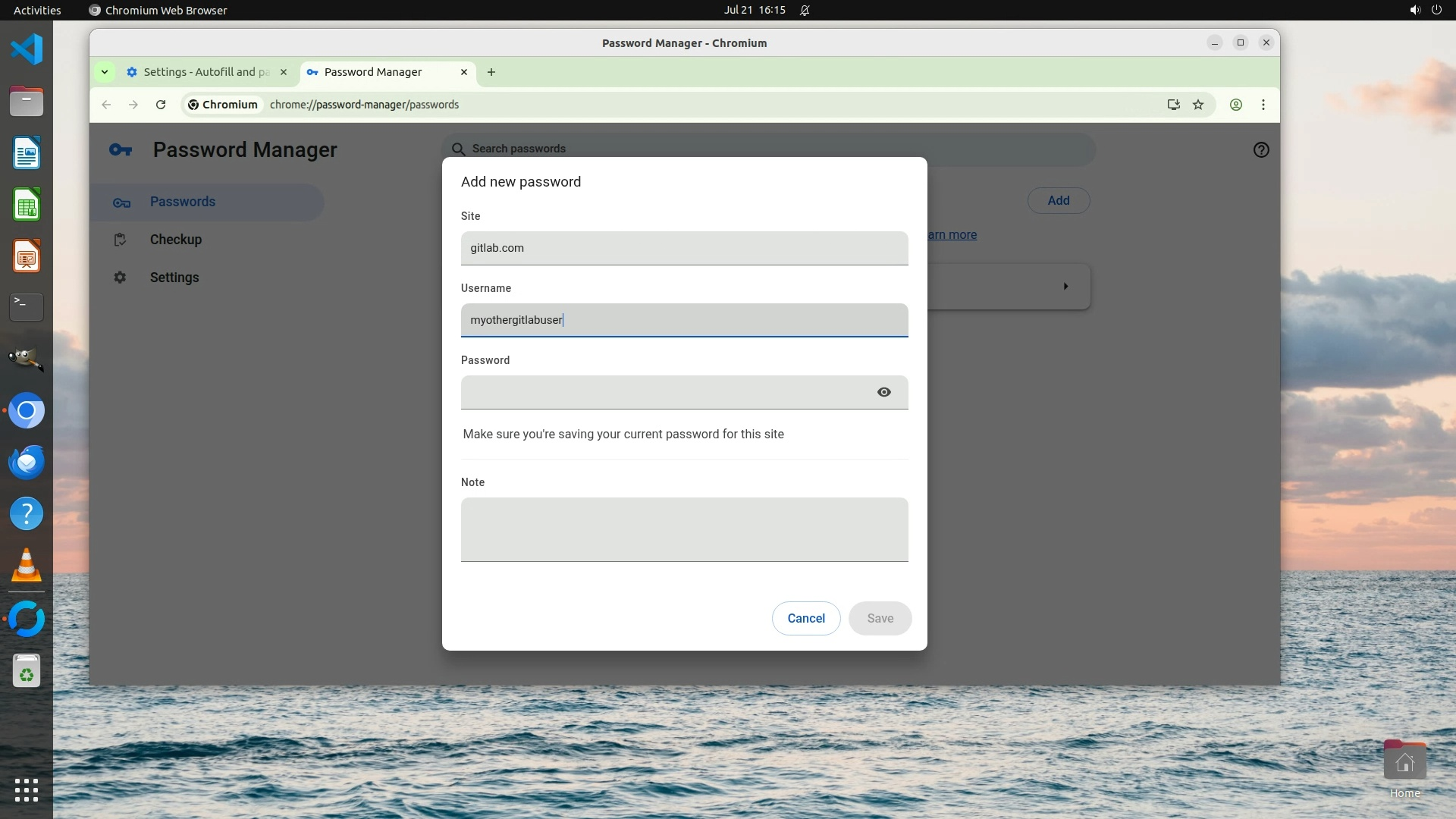Open the tab search dropdown arrow

click(x=105, y=72)
